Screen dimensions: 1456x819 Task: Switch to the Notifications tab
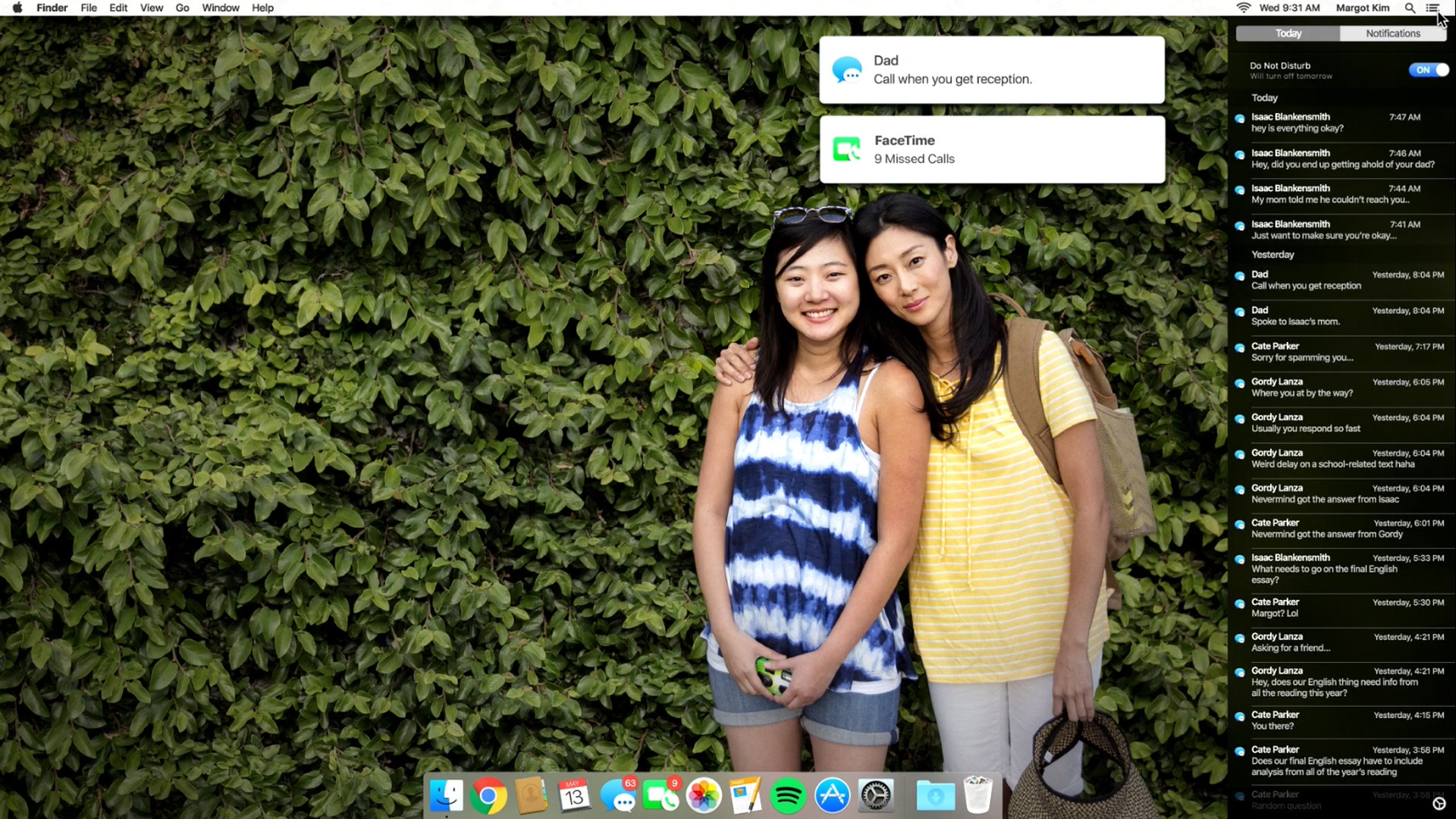(x=1392, y=33)
